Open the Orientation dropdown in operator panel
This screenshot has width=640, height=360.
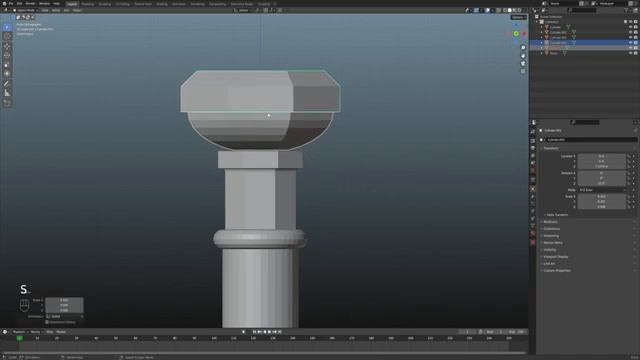64,316
